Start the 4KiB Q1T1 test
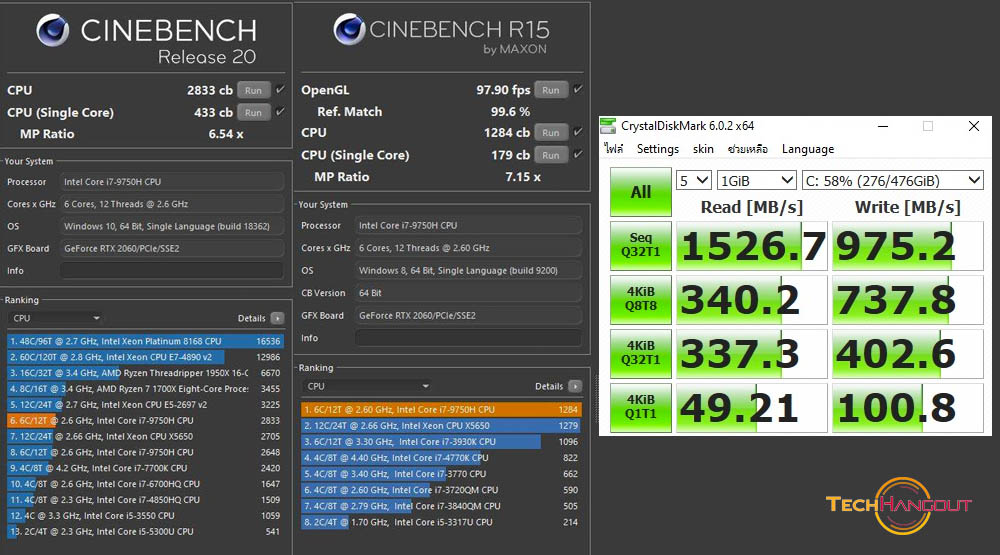Screen dimensions: 1000x555 click(641, 408)
